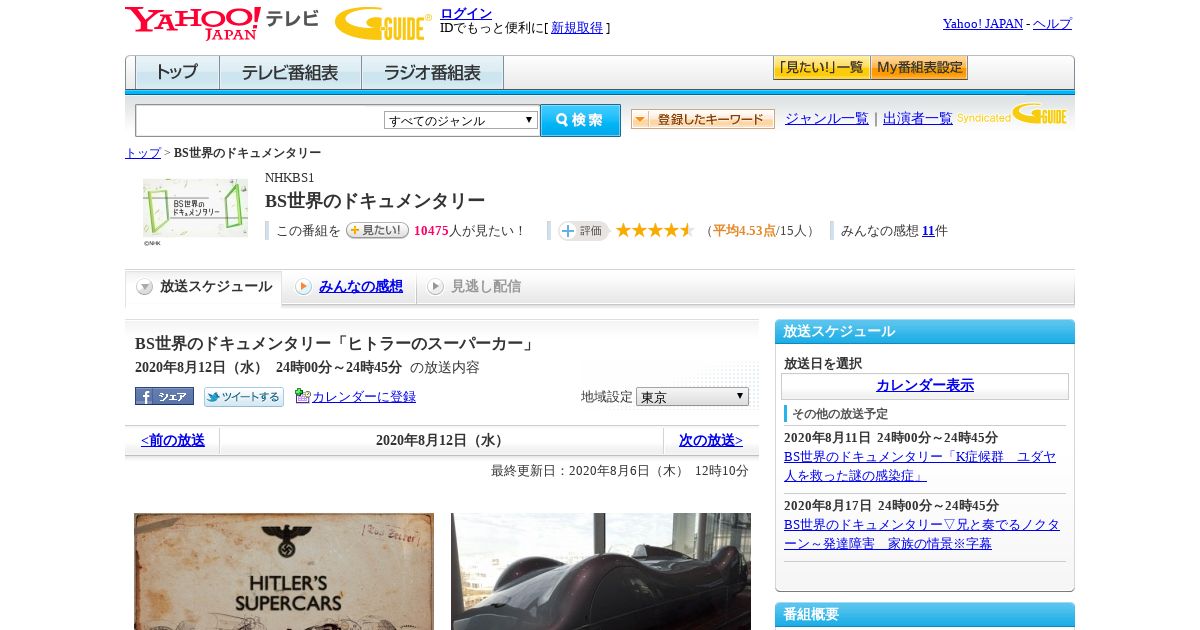
Task: Click the star rating display
Action: tap(655, 230)
